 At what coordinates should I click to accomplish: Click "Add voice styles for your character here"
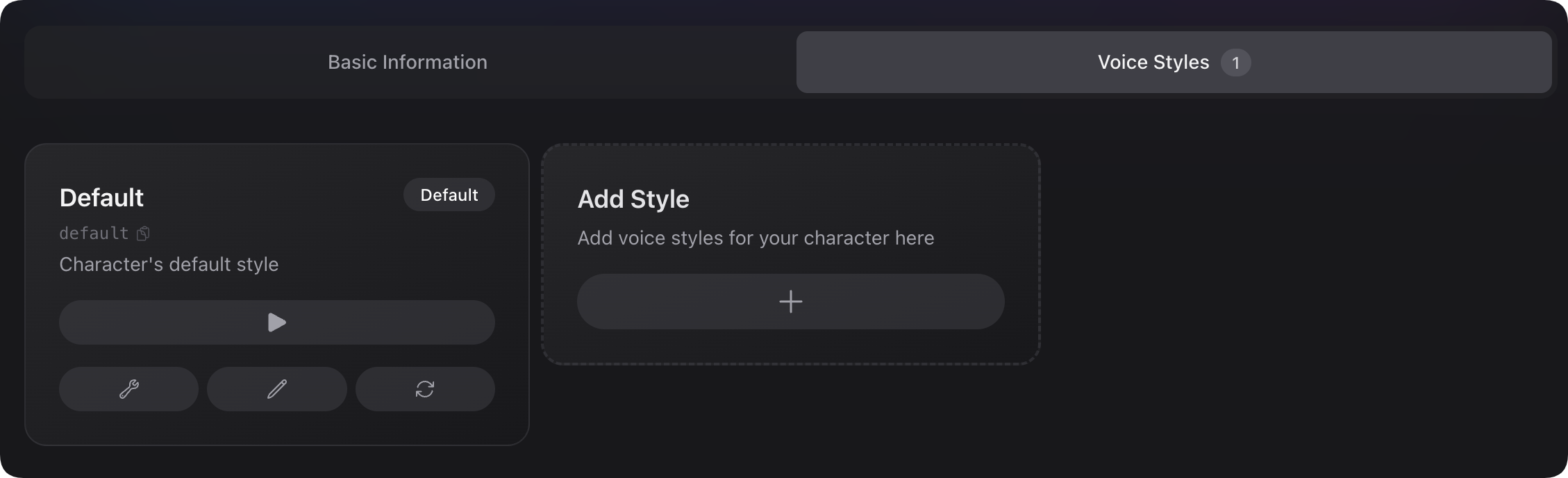tap(756, 238)
